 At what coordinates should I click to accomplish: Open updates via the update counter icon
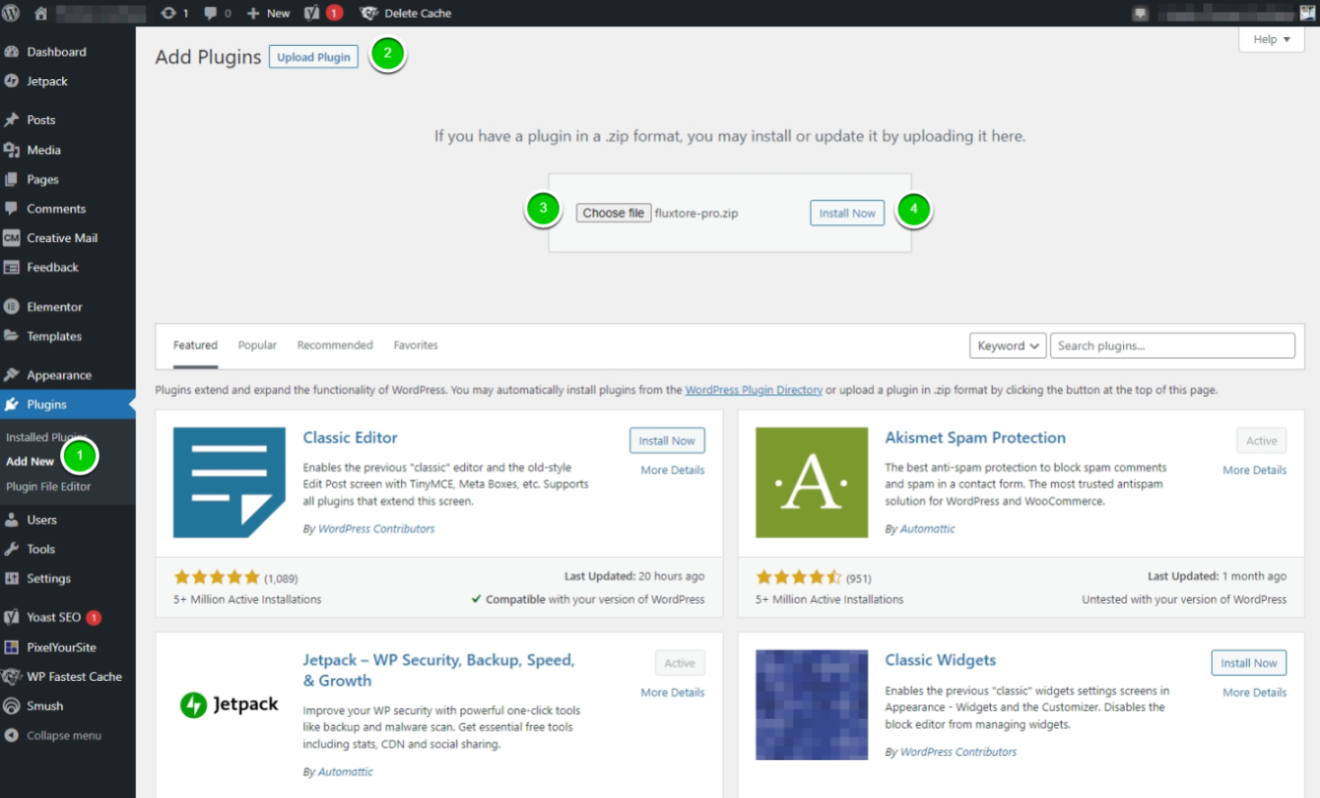168,13
